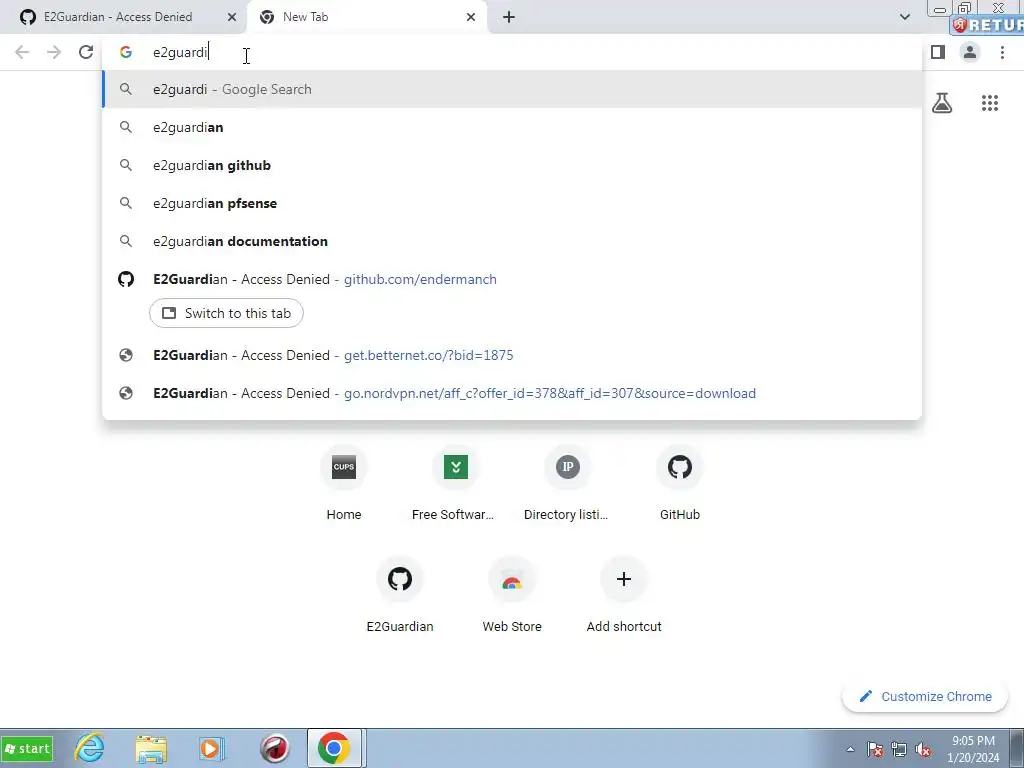
Task: Open Windows Media Player taskbar icon
Action: tap(211, 748)
